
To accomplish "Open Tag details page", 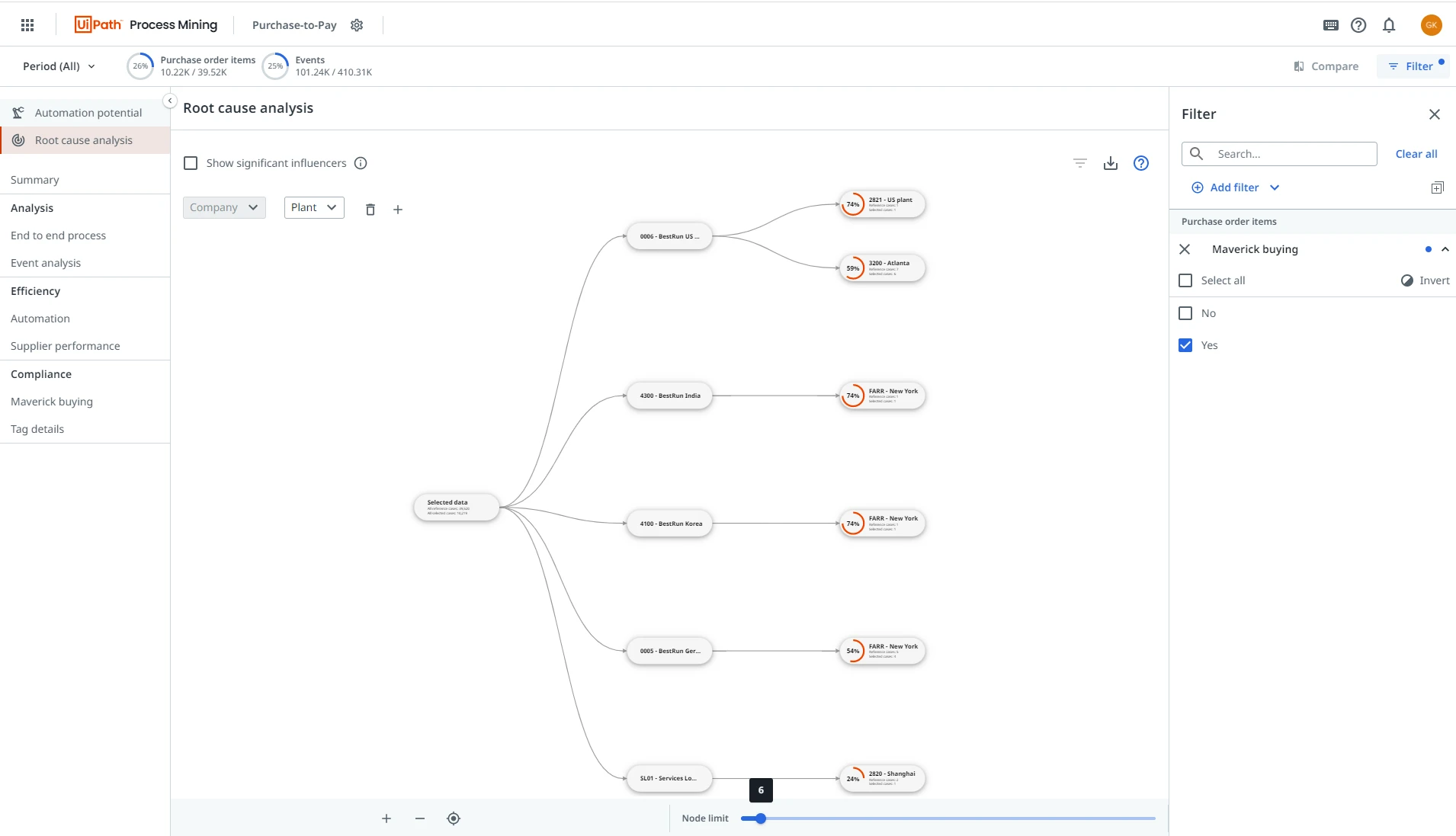I will point(37,429).
